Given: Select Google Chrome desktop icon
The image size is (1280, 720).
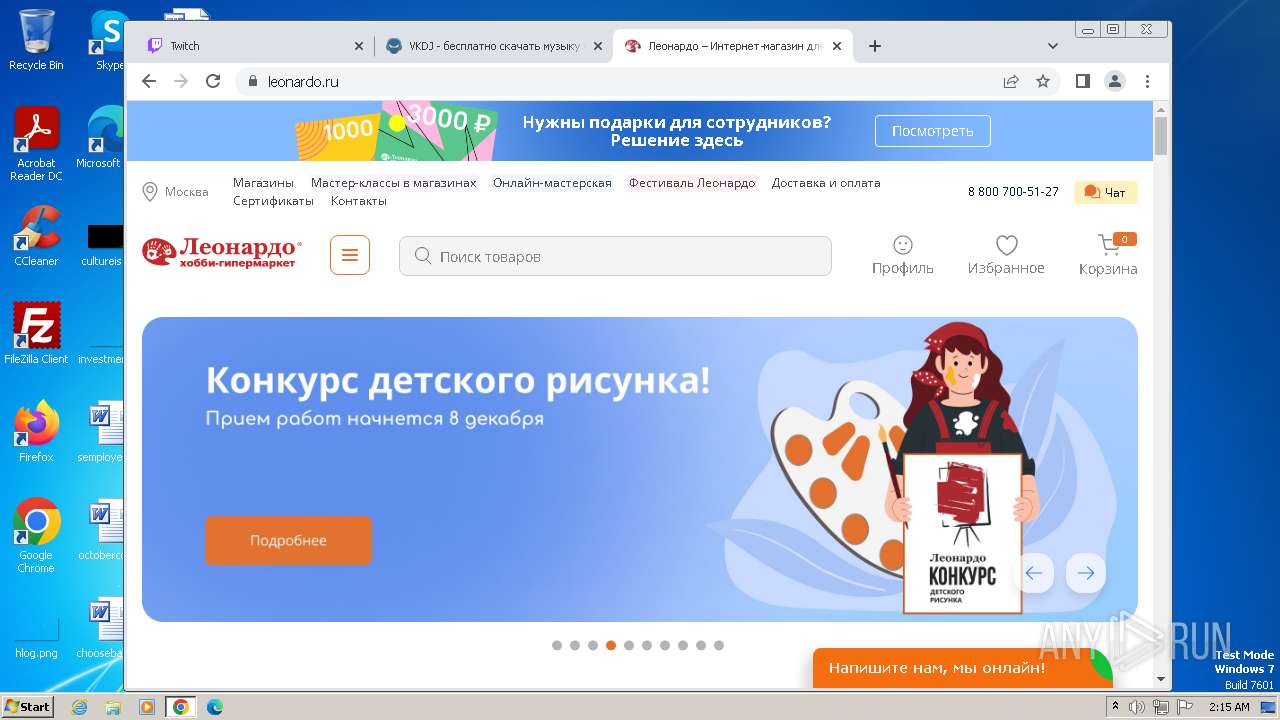Looking at the screenshot, I should tap(36, 536).
